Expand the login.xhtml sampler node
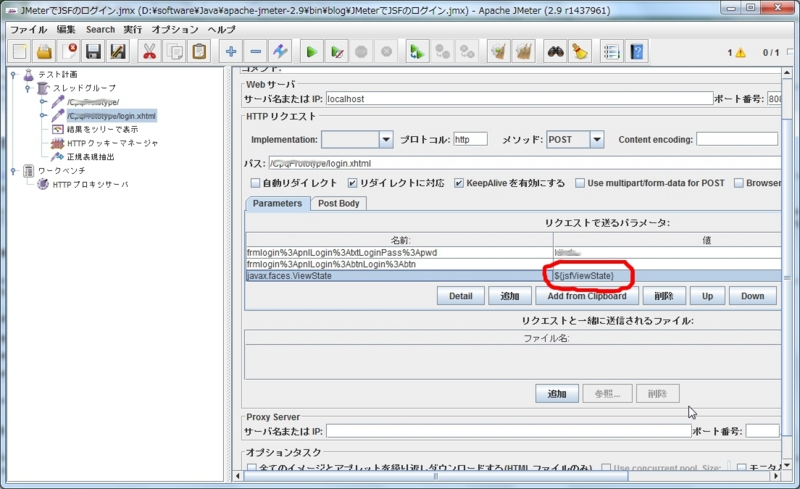Image resolution: width=800 pixels, height=489 pixels. (x=43, y=116)
